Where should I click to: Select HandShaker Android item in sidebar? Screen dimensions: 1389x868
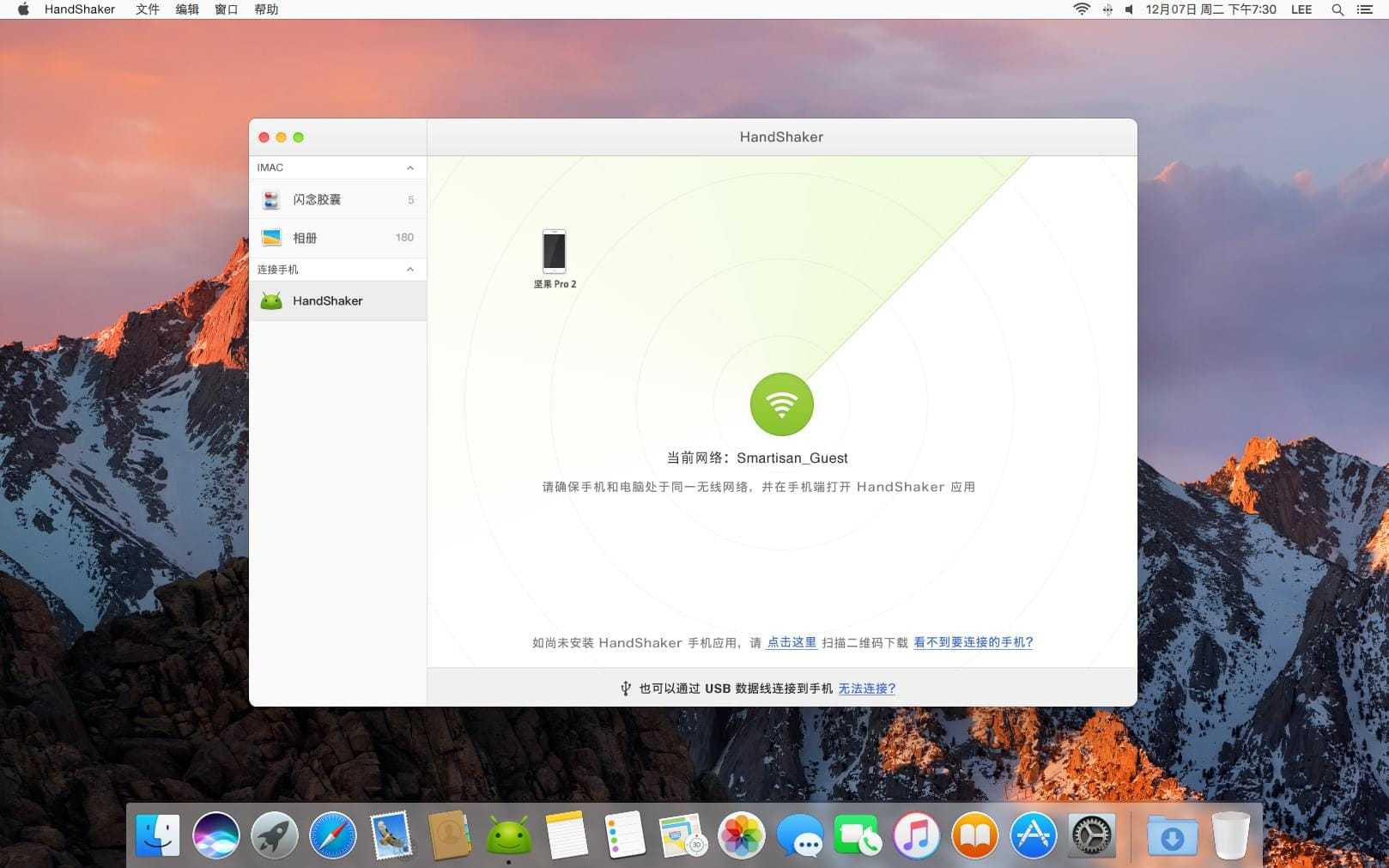tap(327, 300)
